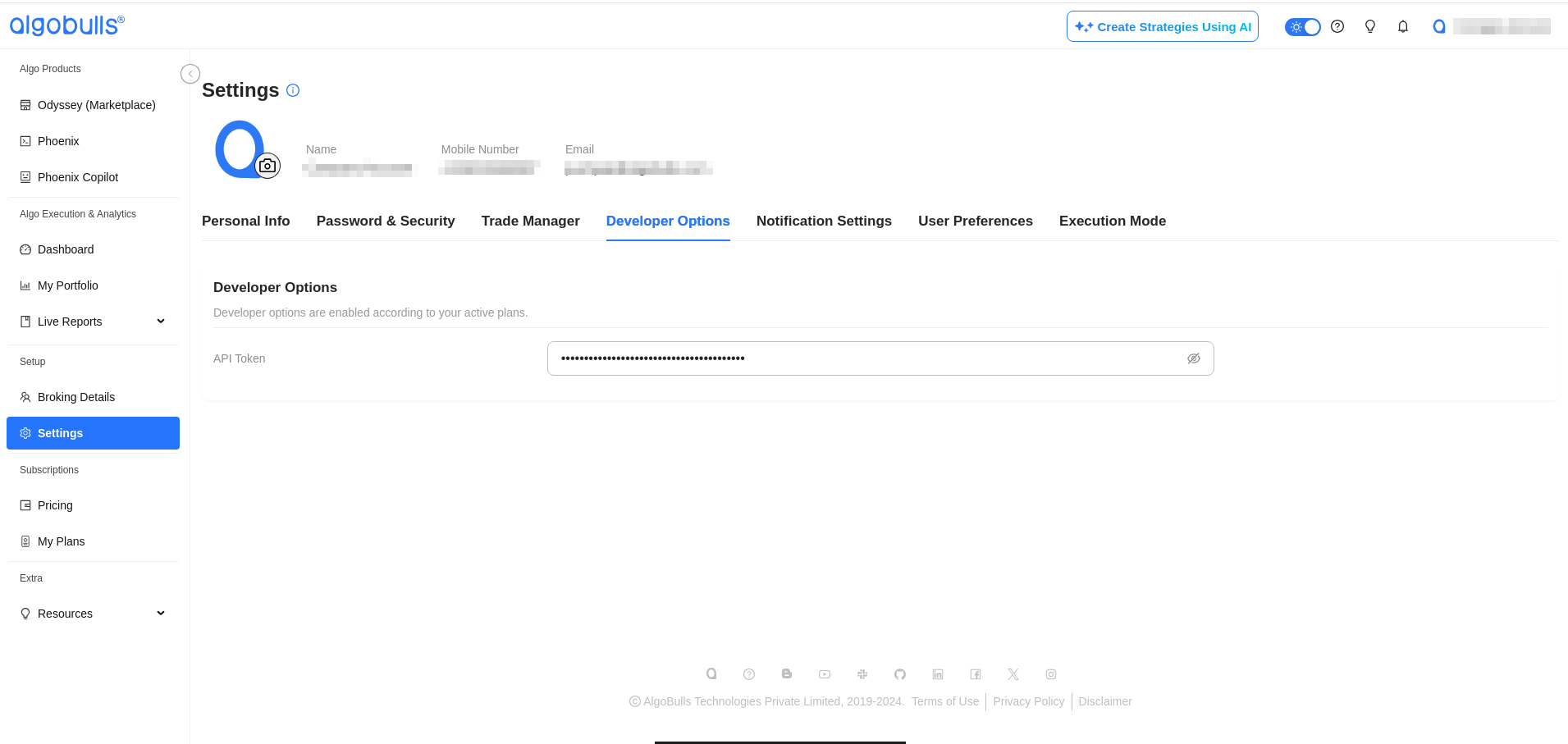
Task: Open the Slack icon in the footer
Action: (x=862, y=674)
